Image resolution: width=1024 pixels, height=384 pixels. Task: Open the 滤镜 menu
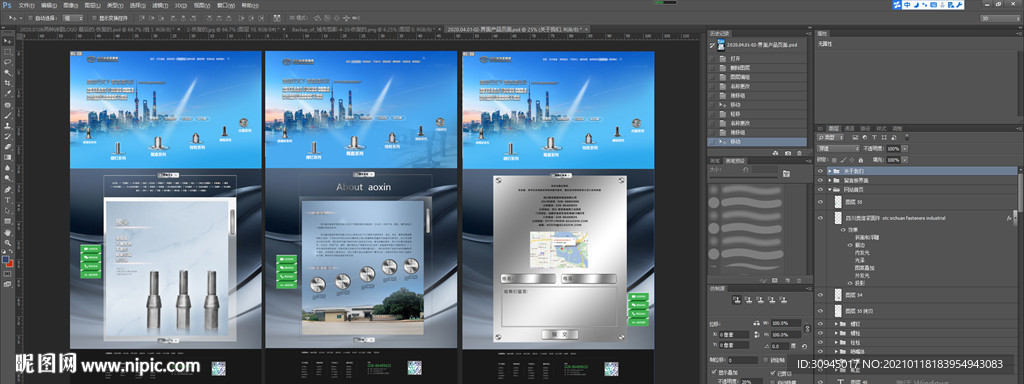tap(159, 5)
